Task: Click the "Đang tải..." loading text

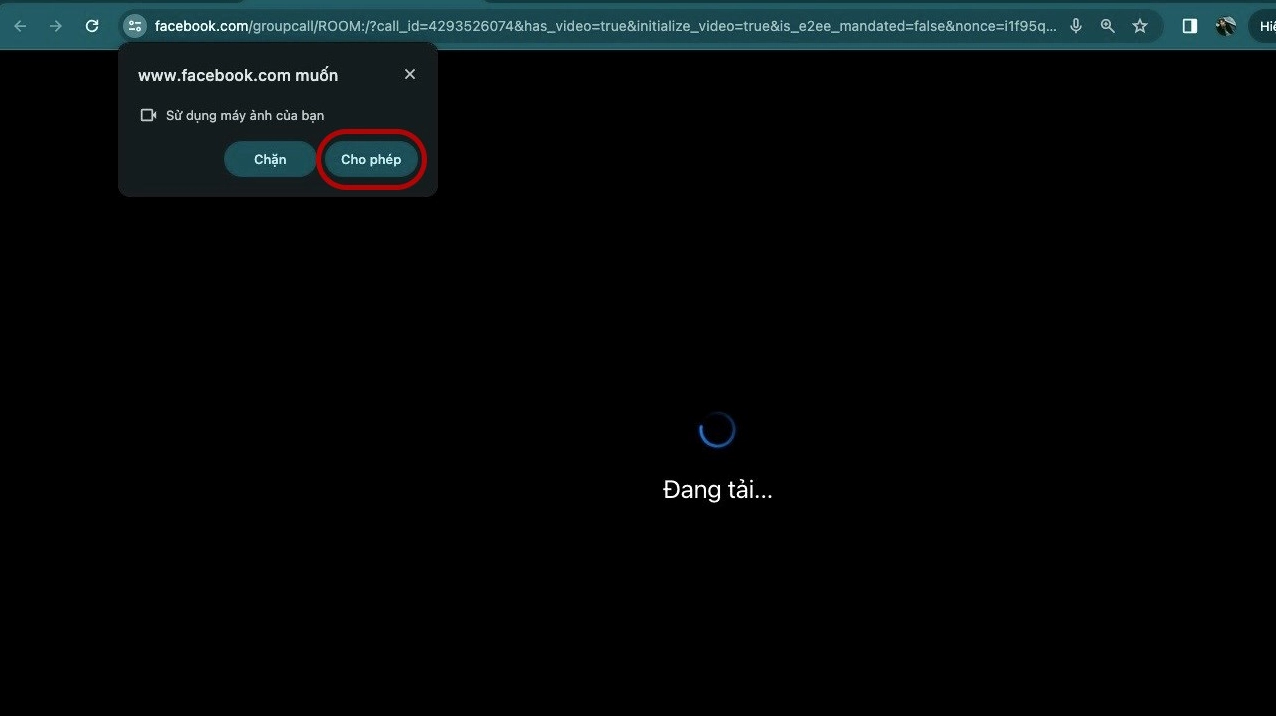Action: tap(718, 490)
